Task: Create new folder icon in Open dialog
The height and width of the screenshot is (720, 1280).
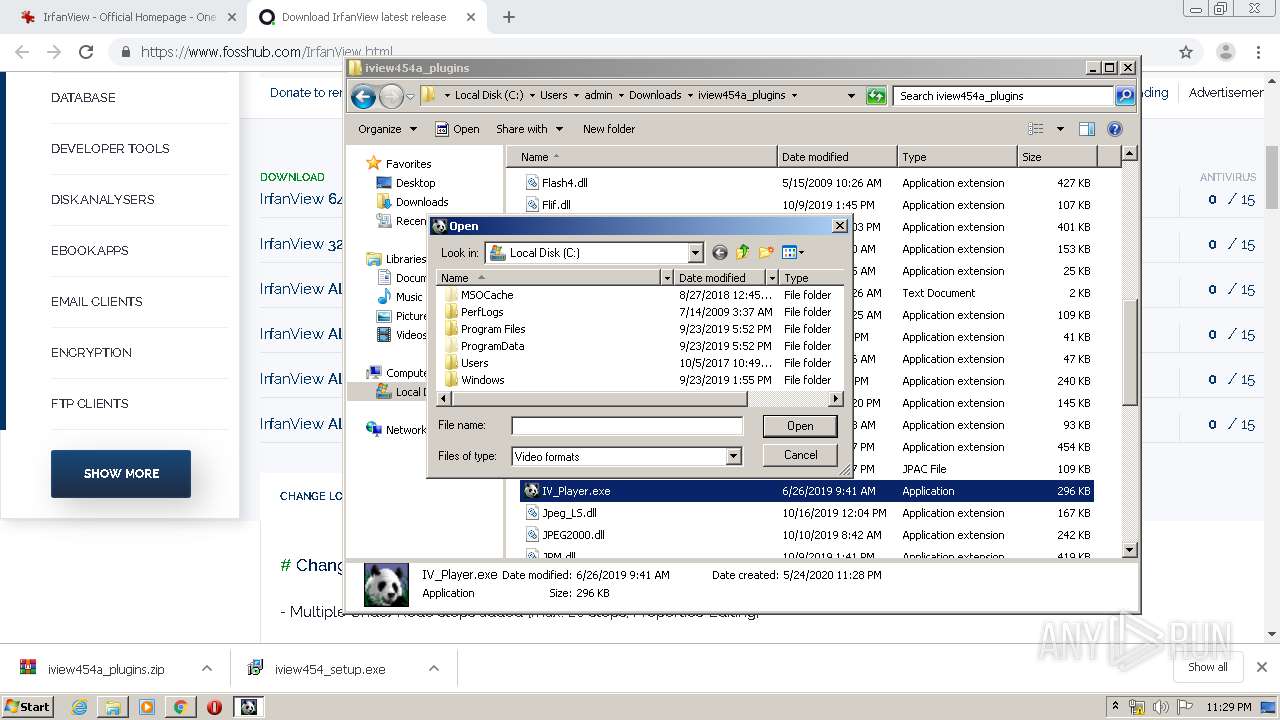Action: point(766,253)
